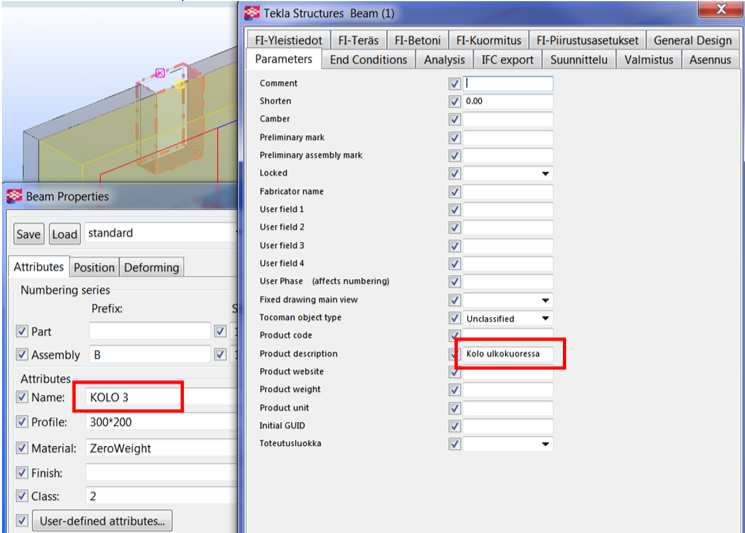
Task: Open the FI-Yleistiedot tab
Action: [x=288, y=40]
